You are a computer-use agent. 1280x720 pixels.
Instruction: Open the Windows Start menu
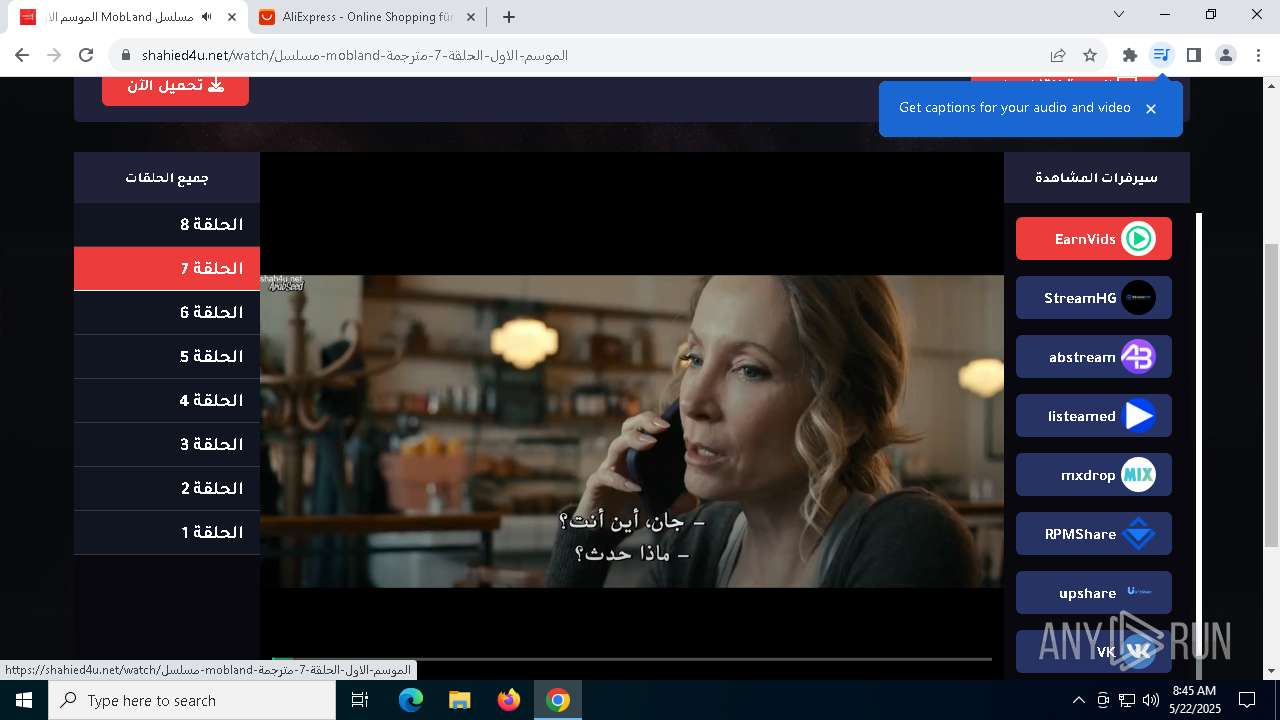coord(24,700)
